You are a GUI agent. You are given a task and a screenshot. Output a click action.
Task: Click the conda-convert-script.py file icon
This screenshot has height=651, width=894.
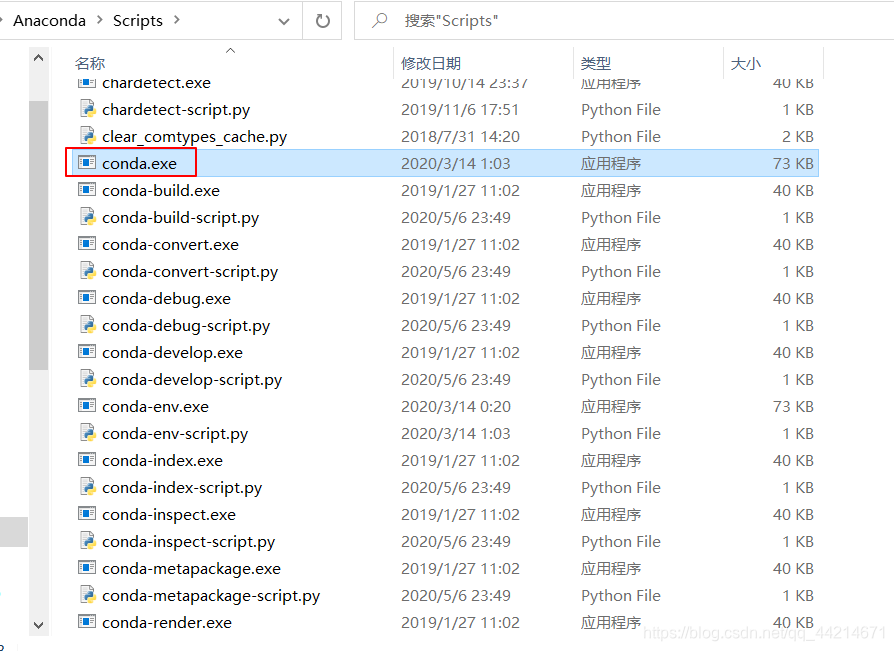coord(87,271)
